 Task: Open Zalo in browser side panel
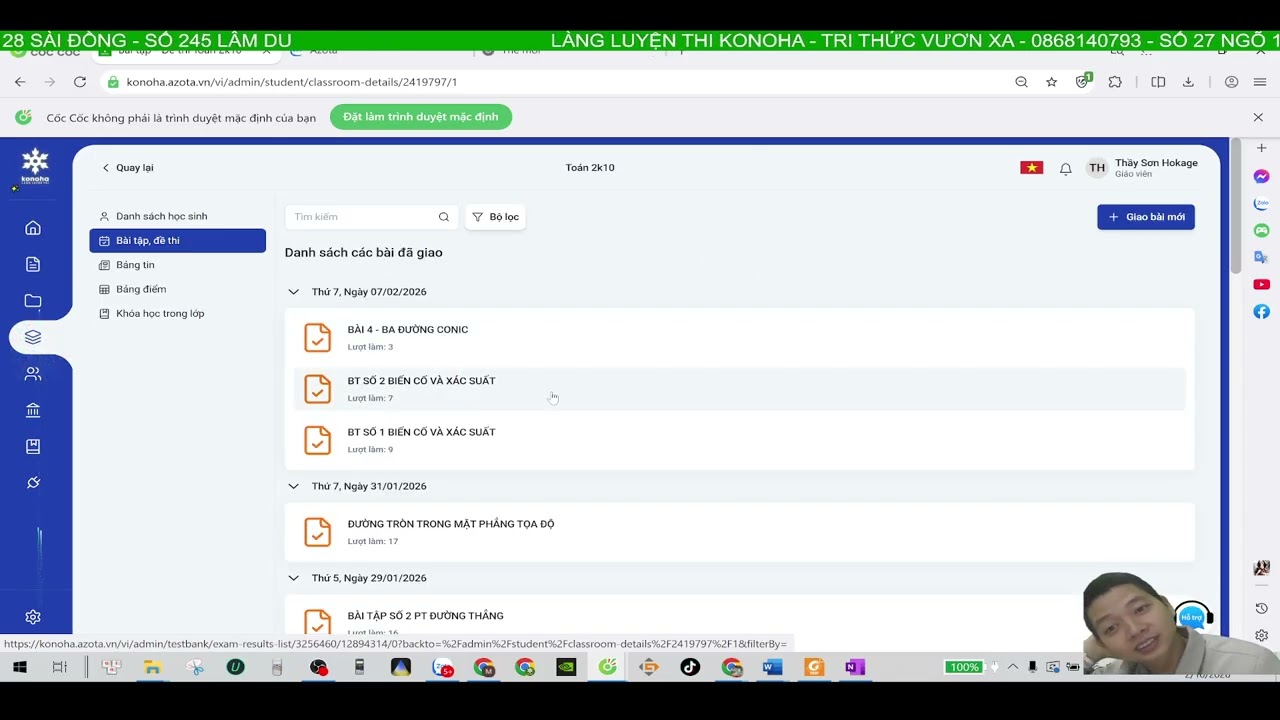pyautogui.click(x=1262, y=204)
